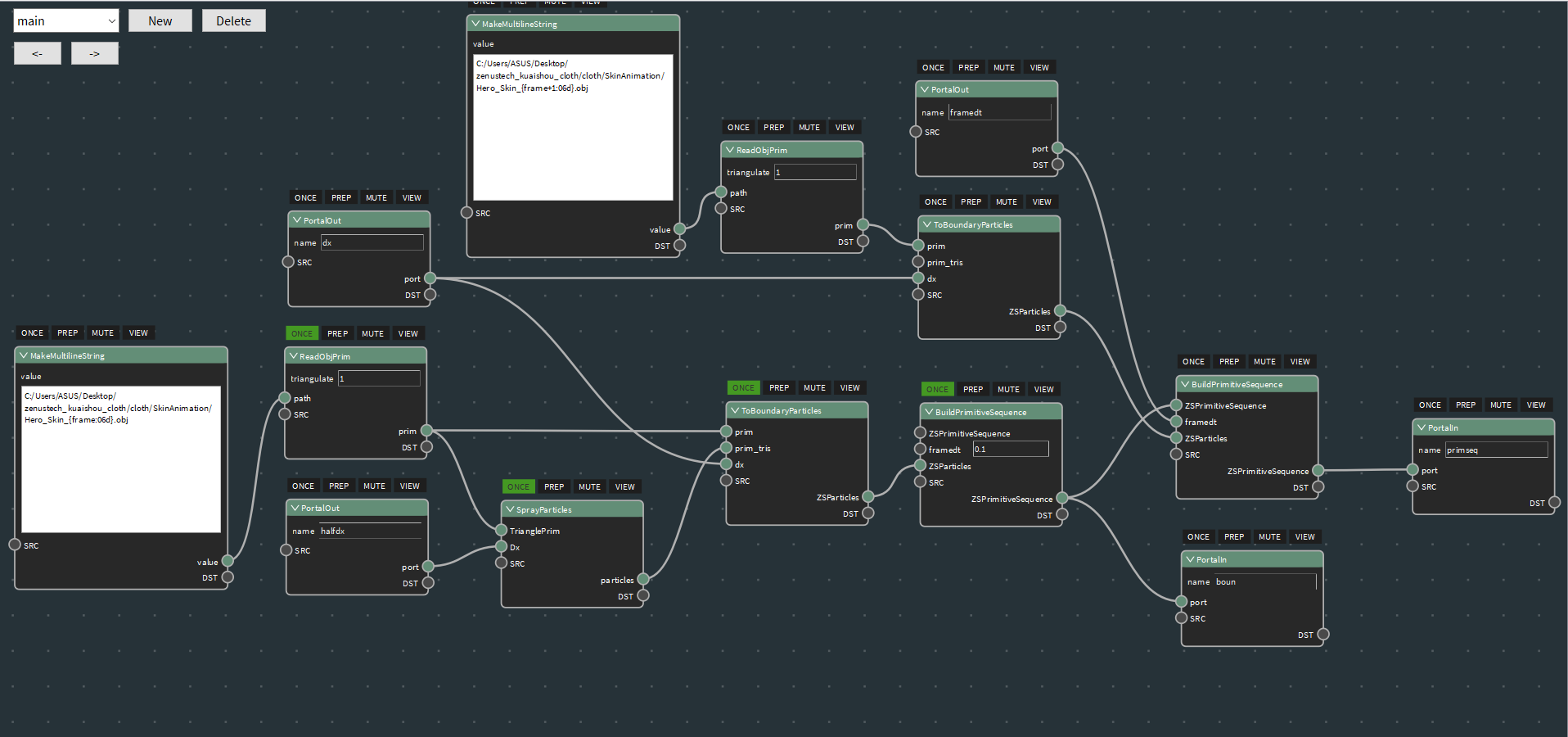The height and width of the screenshot is (737, 1568).
Task: Click the port output socket of PortalOut framedt
Action: click(x=1057, y=148)
